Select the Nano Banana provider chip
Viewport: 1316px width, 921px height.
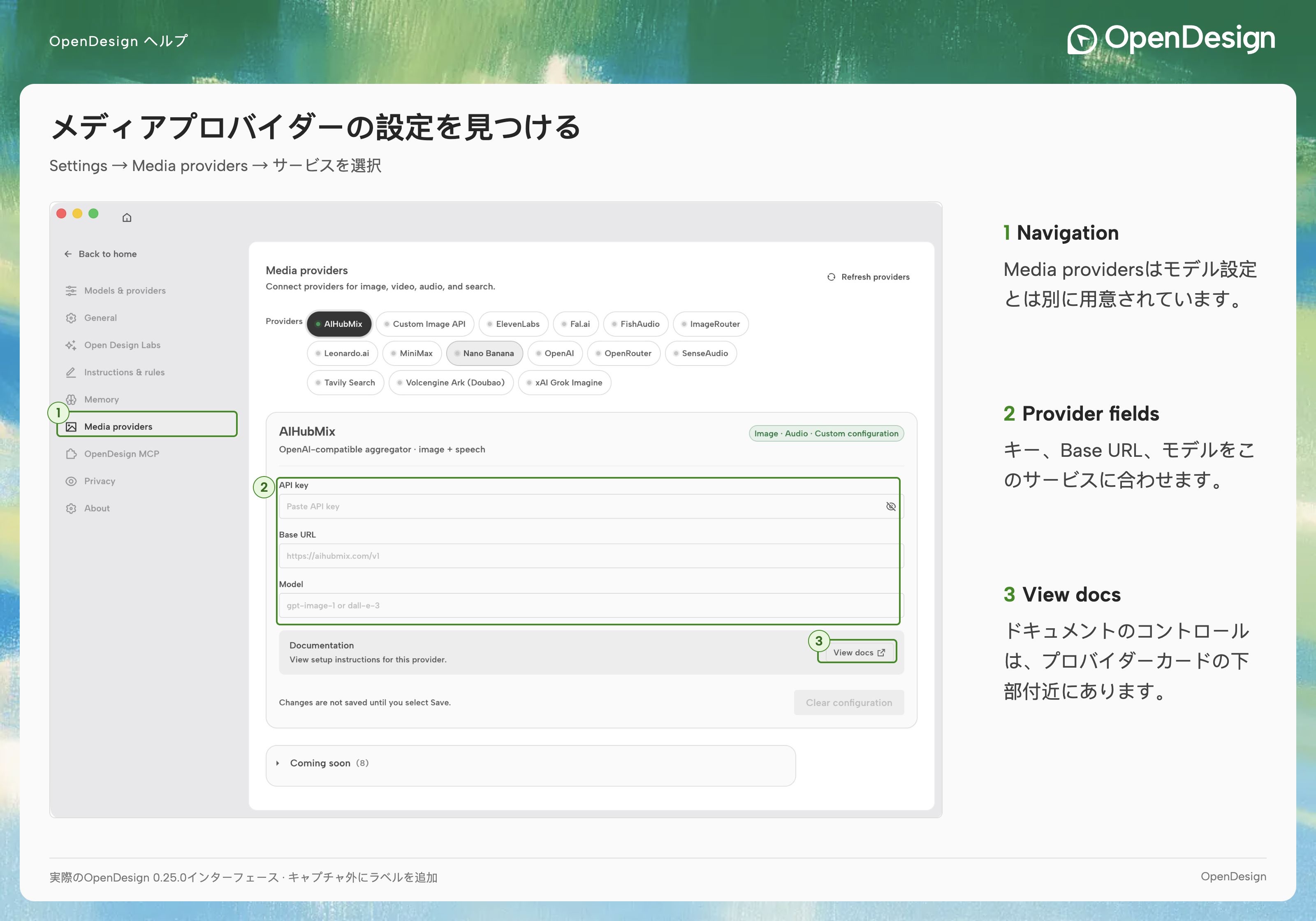[484, 354]
